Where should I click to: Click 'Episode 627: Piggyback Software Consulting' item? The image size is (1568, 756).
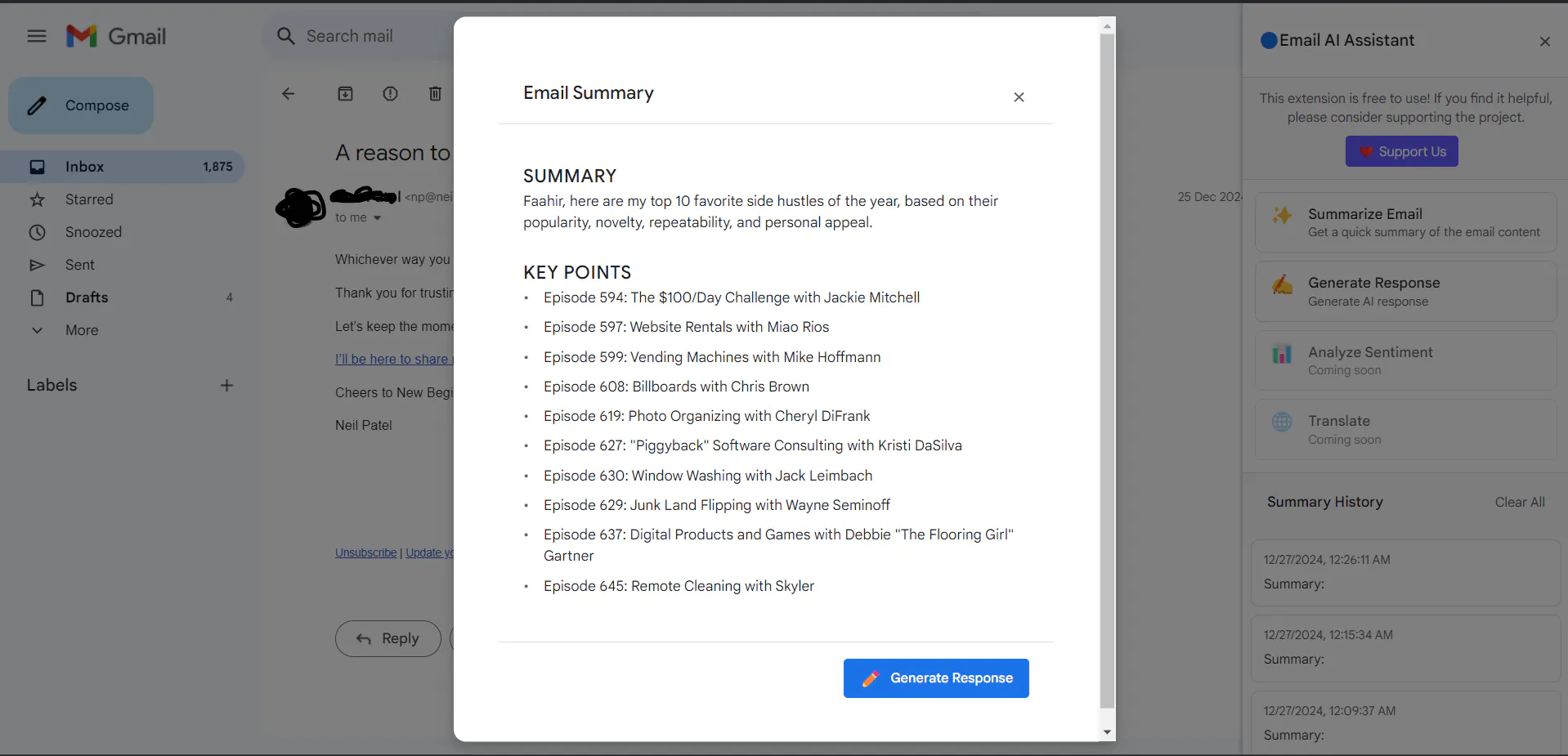[x=753, y=445]
